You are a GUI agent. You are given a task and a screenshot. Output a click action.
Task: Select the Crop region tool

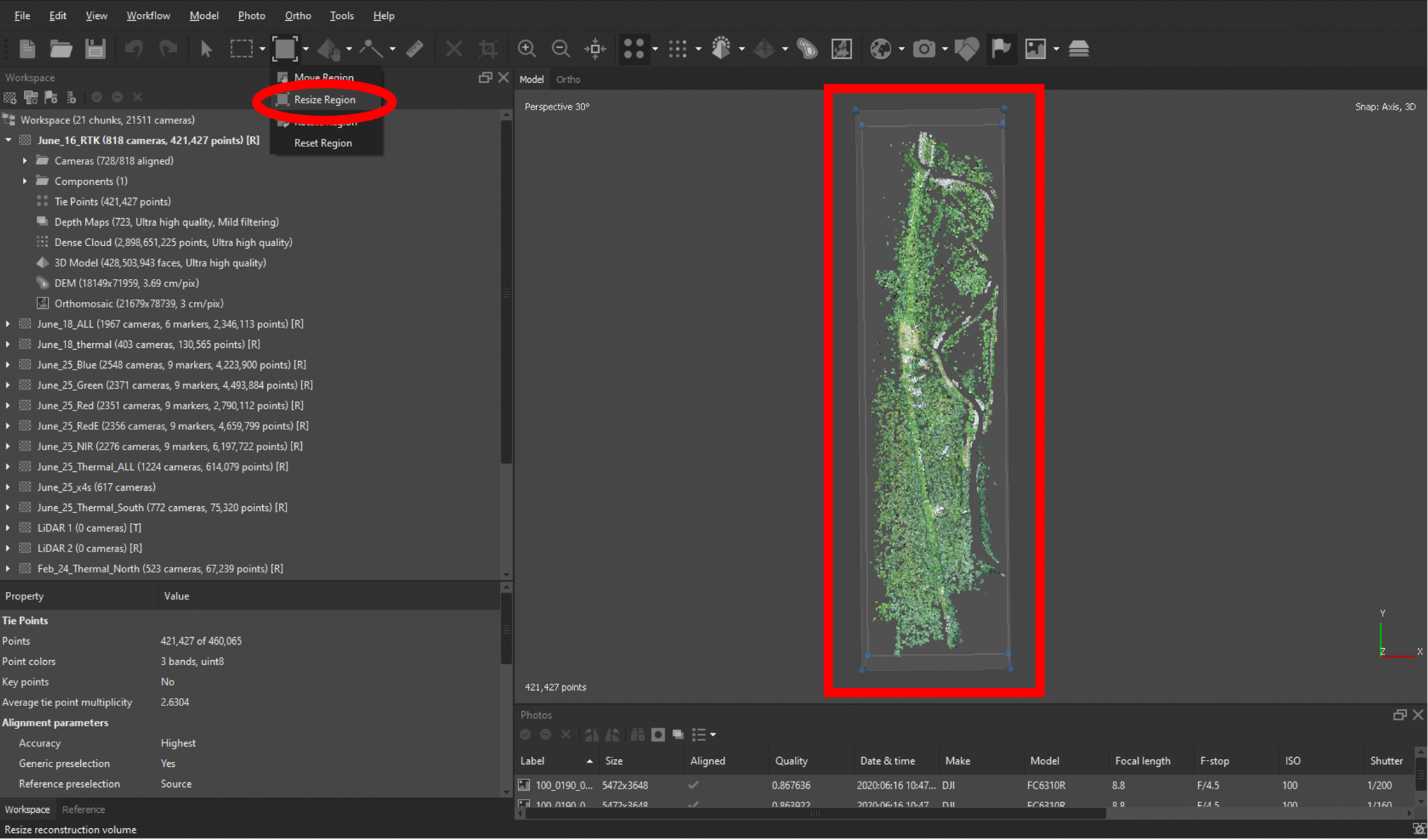click(x=487, y=49)
